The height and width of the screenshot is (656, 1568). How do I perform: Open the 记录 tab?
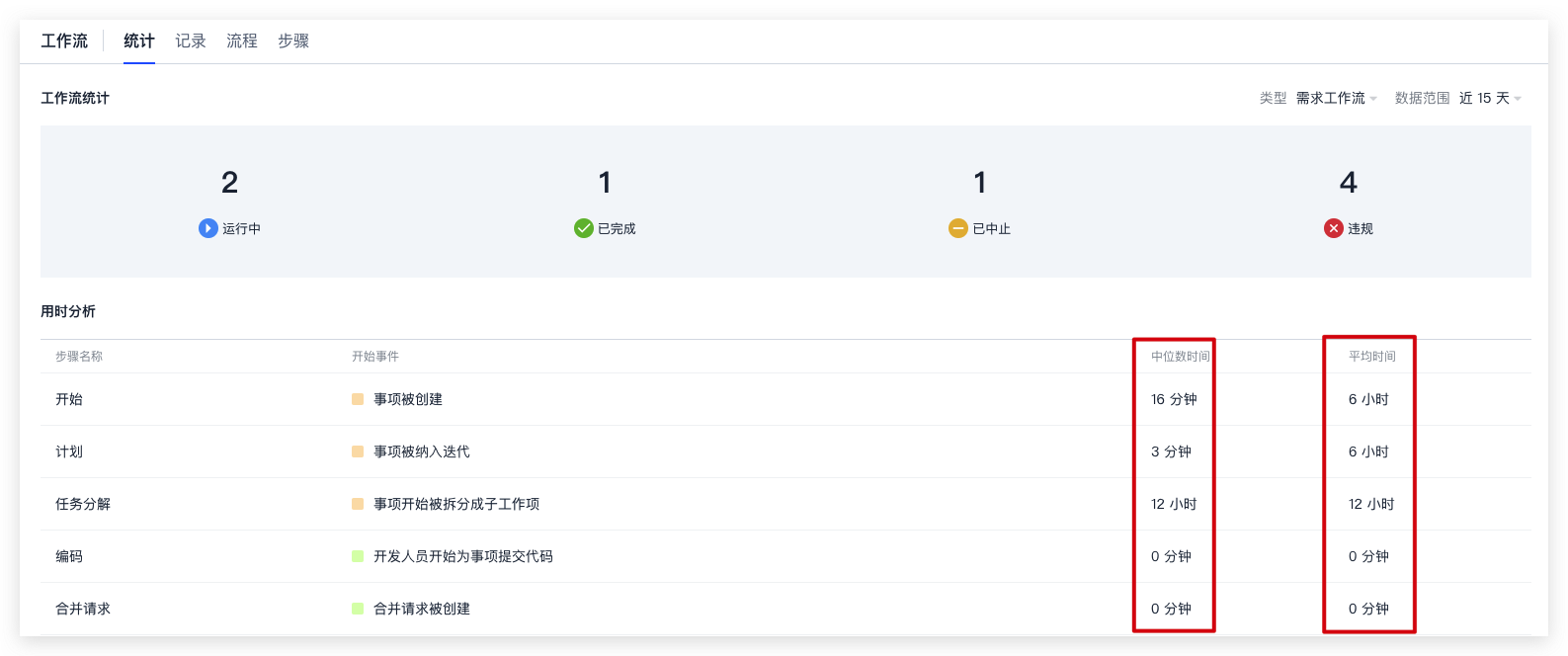pos(191,41)
